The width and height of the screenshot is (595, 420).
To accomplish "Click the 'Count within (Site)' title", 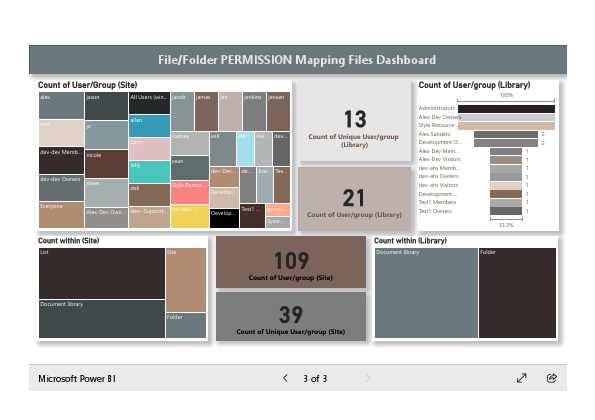I will pos(69,241).
